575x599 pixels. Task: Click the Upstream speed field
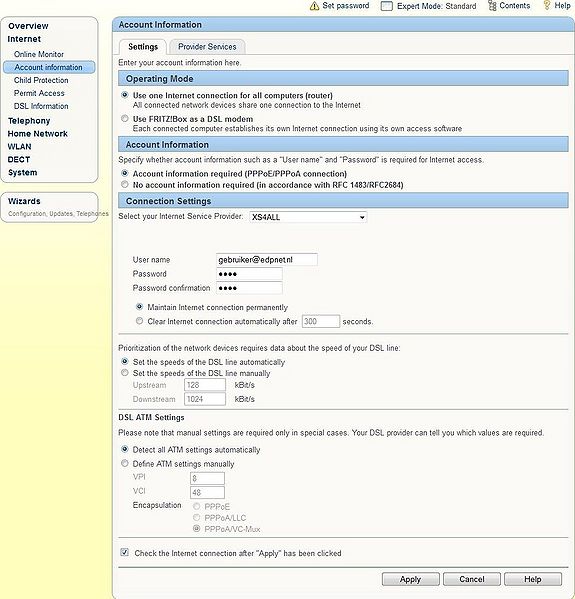[205, 385]
